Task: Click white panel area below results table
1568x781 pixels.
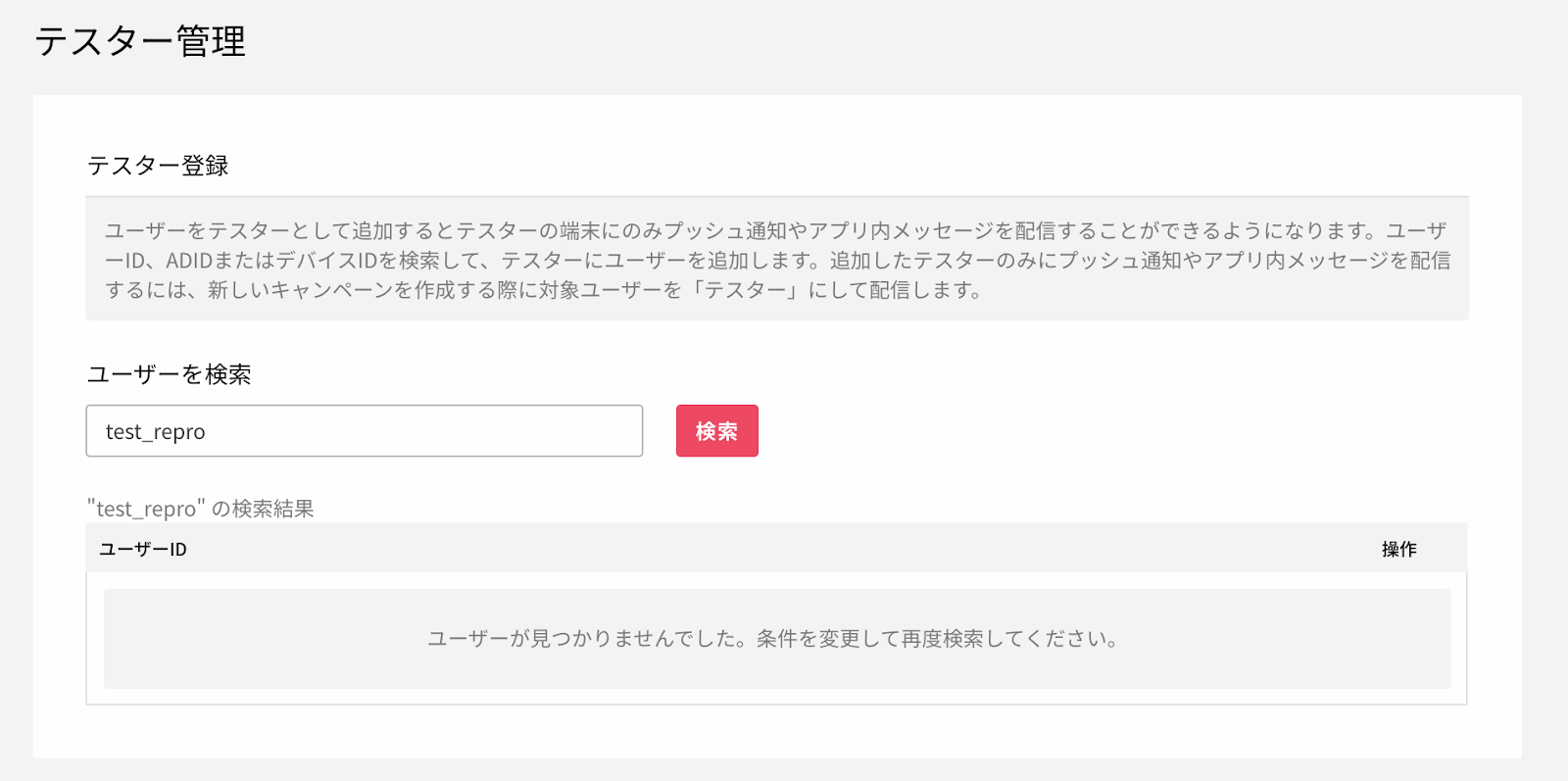Action: point(777,731)
